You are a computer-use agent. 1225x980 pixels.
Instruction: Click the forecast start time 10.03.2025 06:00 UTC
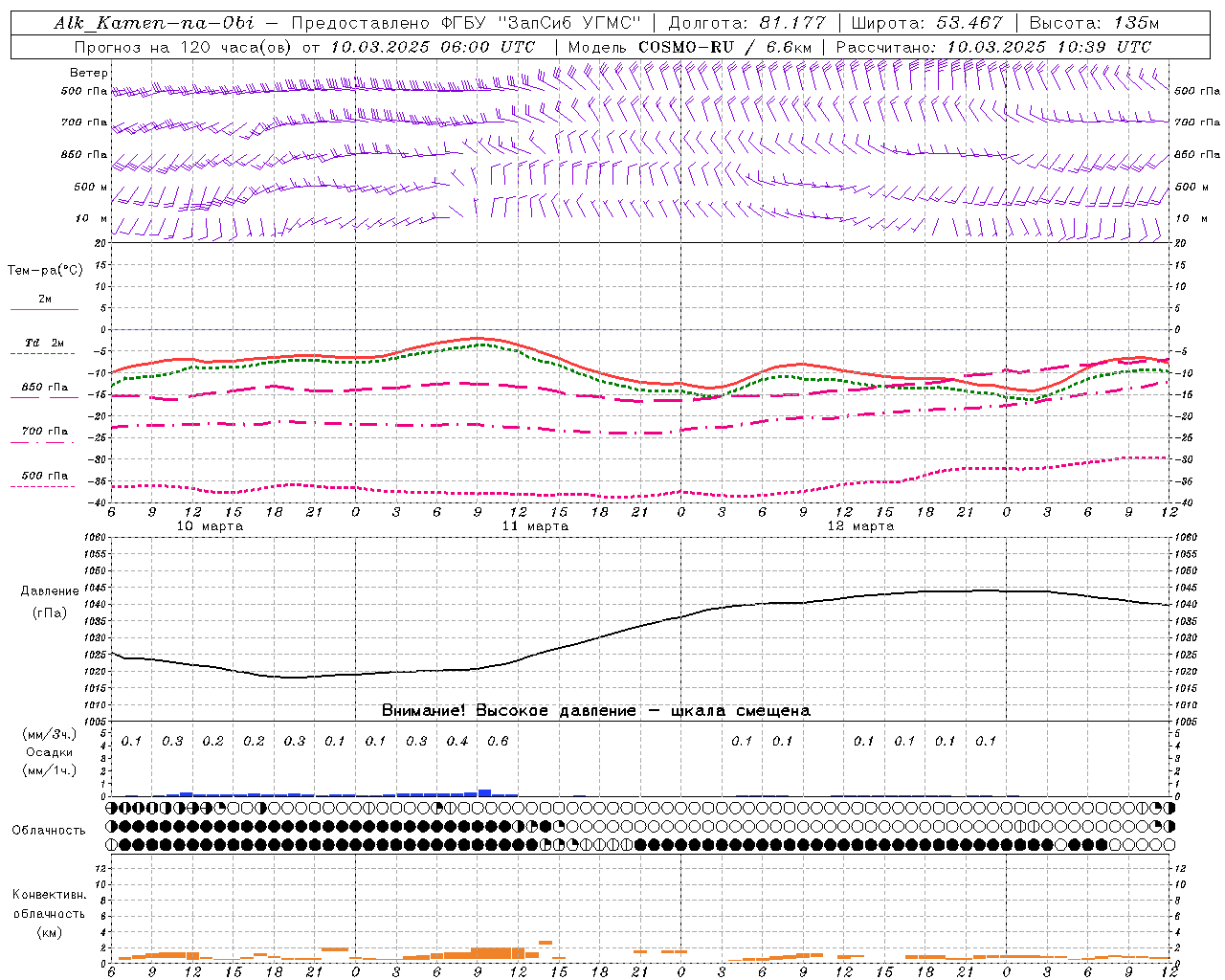pos(433,47)
